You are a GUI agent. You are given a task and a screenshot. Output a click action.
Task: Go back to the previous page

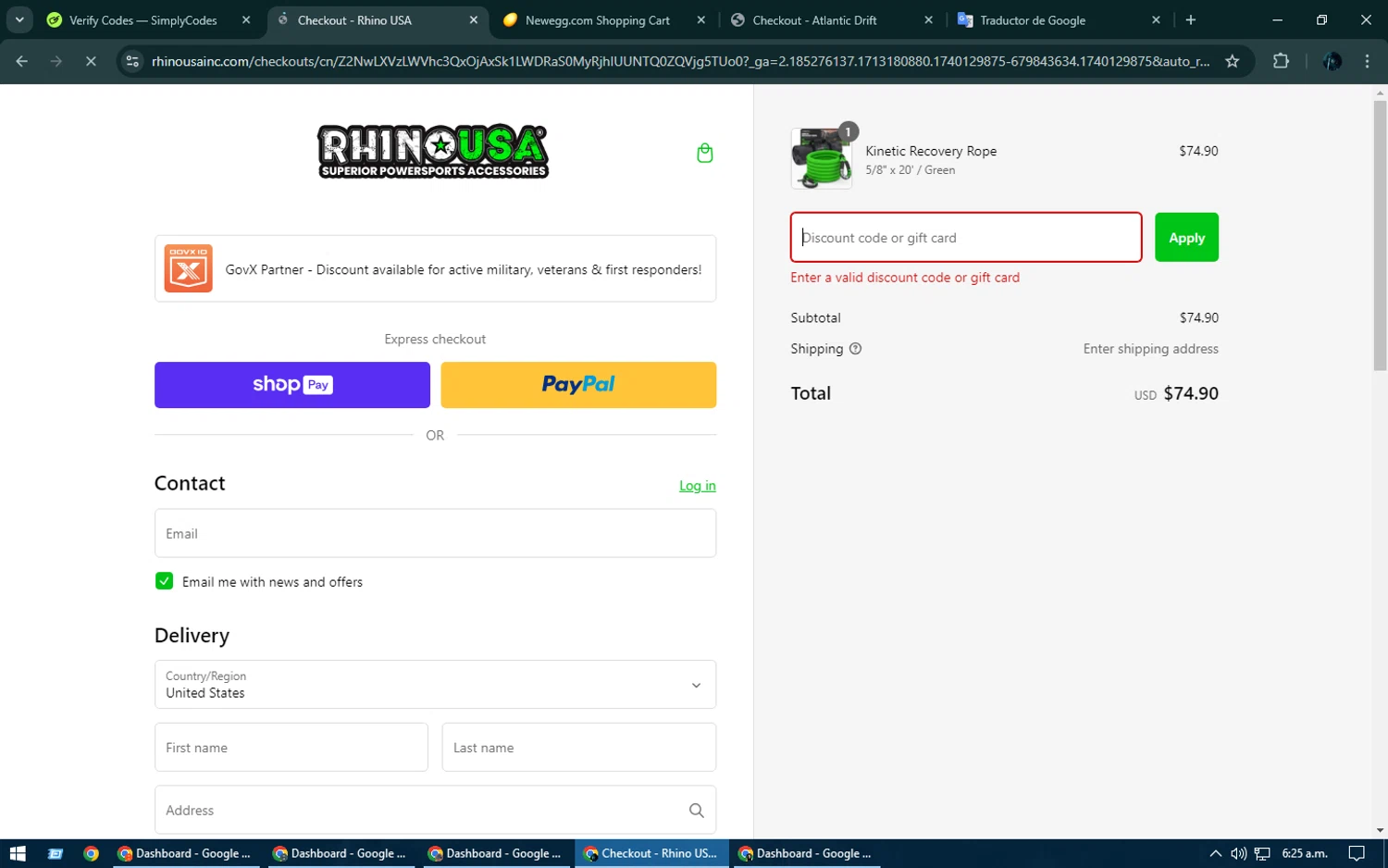tap(22, 61)
